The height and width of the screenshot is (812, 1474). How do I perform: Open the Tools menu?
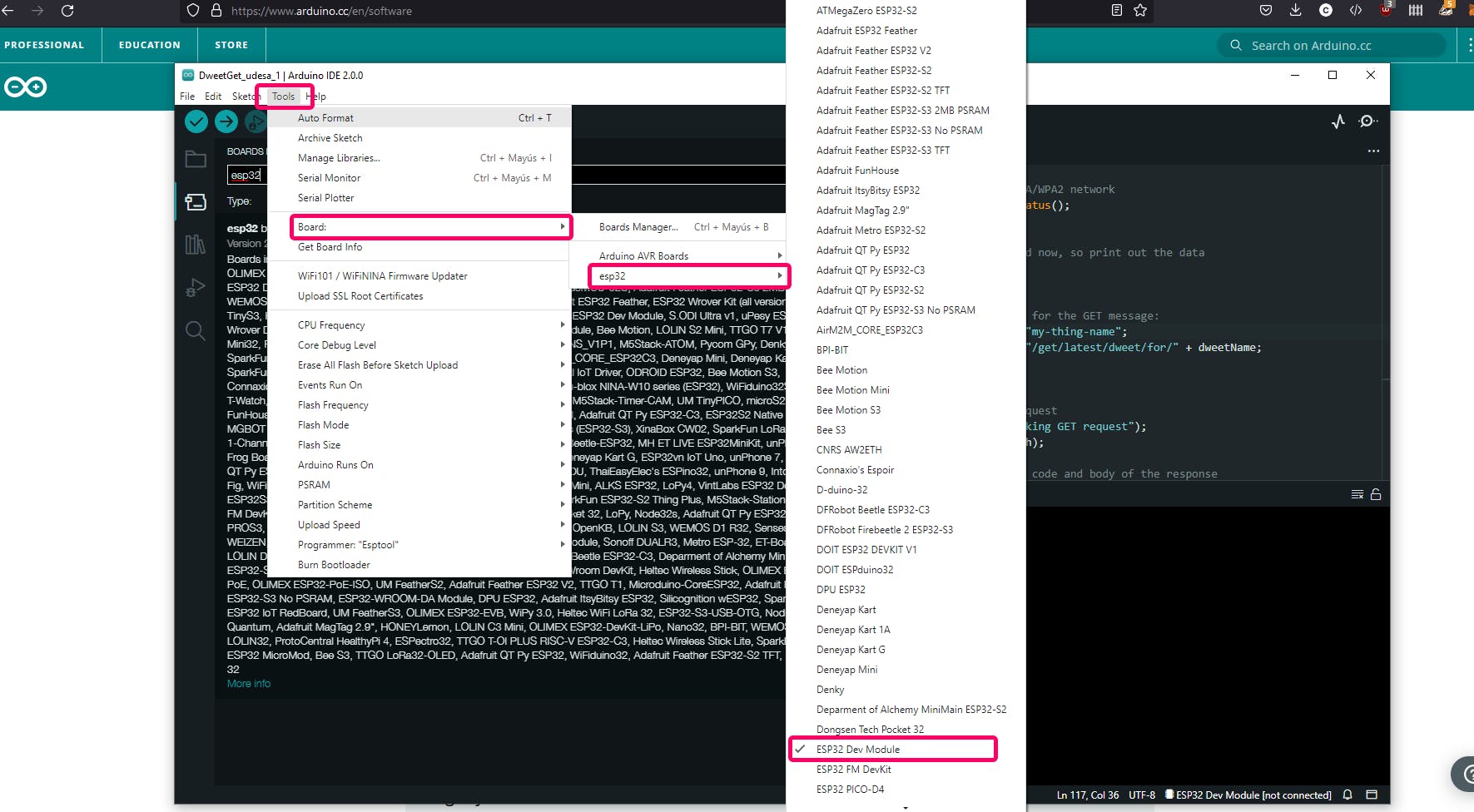tap(284, 97)
